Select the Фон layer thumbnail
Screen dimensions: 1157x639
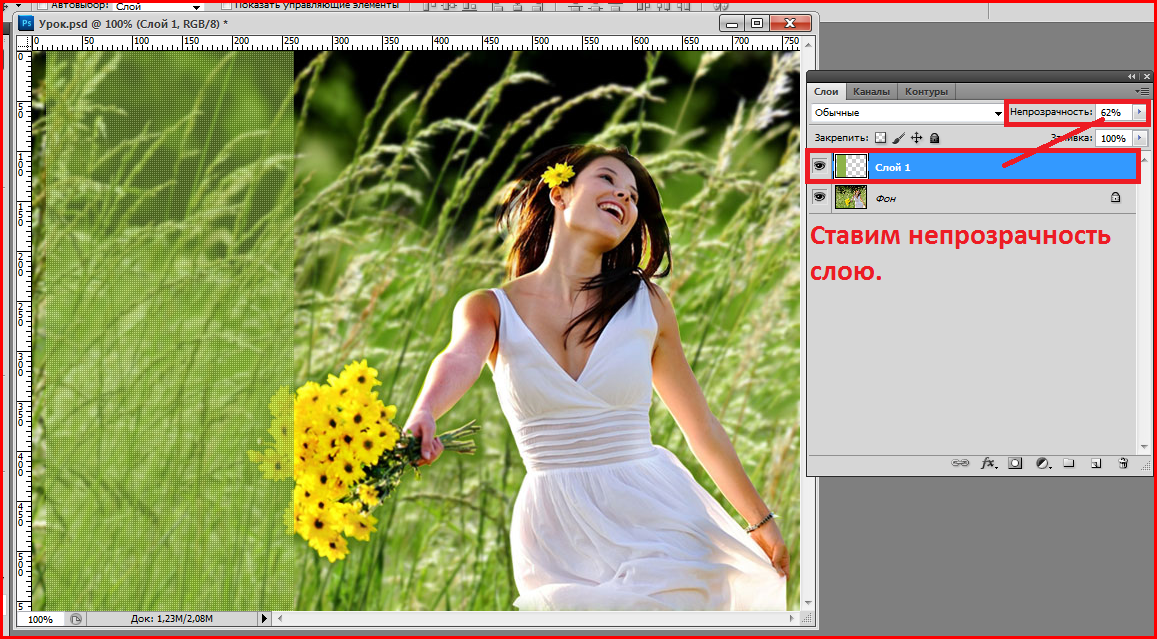(850, 197)
